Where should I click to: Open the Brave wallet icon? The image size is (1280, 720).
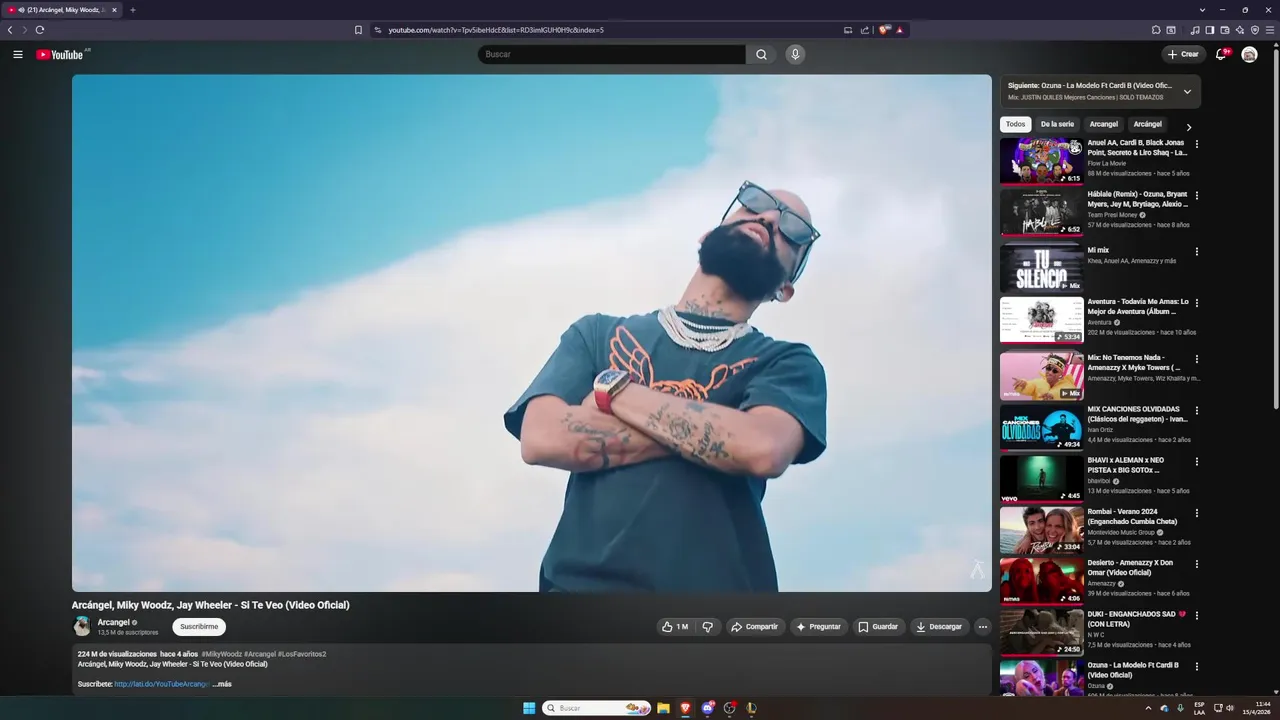1225,30
